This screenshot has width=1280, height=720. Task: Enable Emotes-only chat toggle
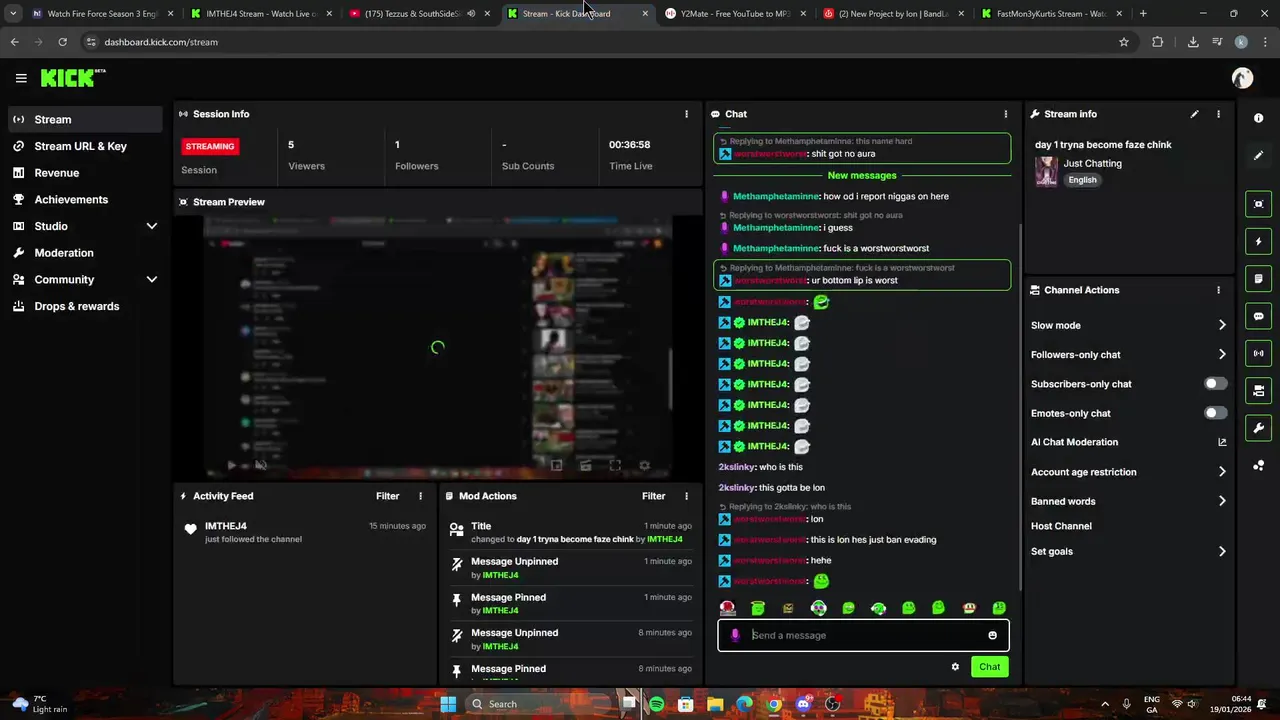[x=1215, y=413]
